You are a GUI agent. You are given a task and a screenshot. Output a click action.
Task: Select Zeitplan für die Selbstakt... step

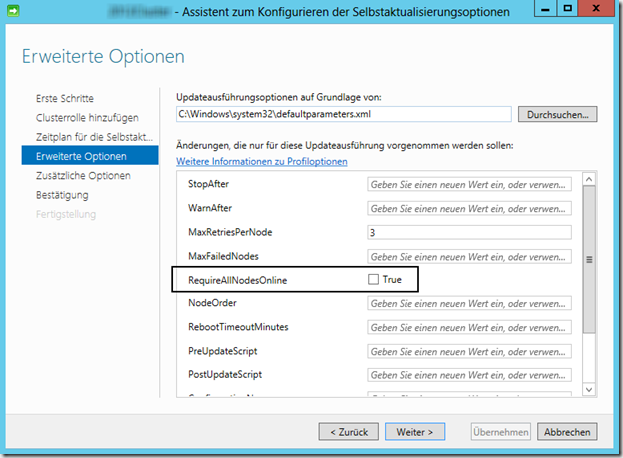click(x=94, y=137)
